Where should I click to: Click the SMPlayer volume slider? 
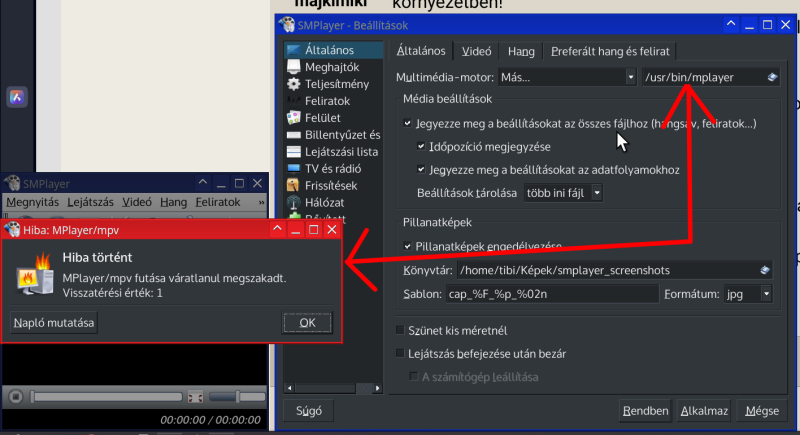(x=237, y=397)
